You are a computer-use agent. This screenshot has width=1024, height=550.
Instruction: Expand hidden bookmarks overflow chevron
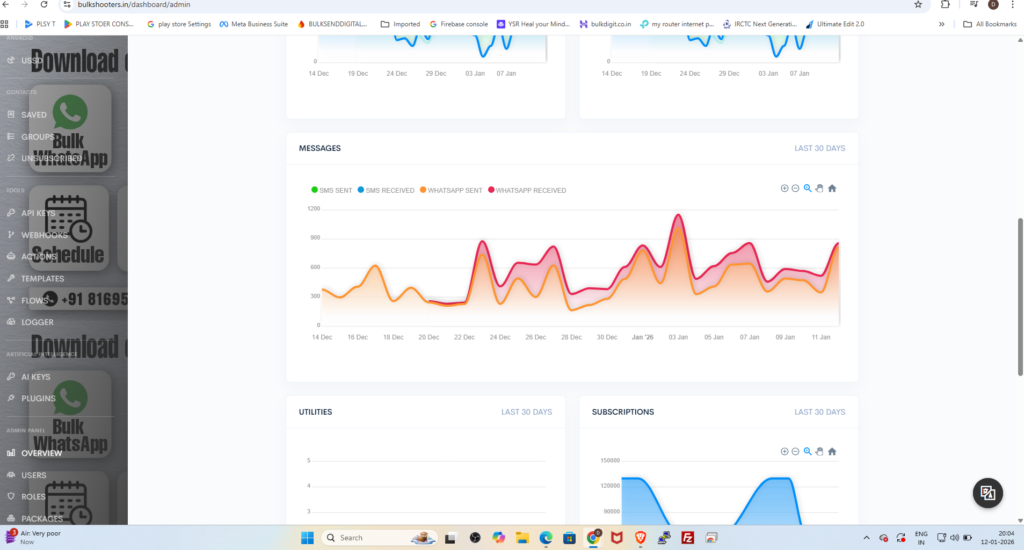point(941,24)
